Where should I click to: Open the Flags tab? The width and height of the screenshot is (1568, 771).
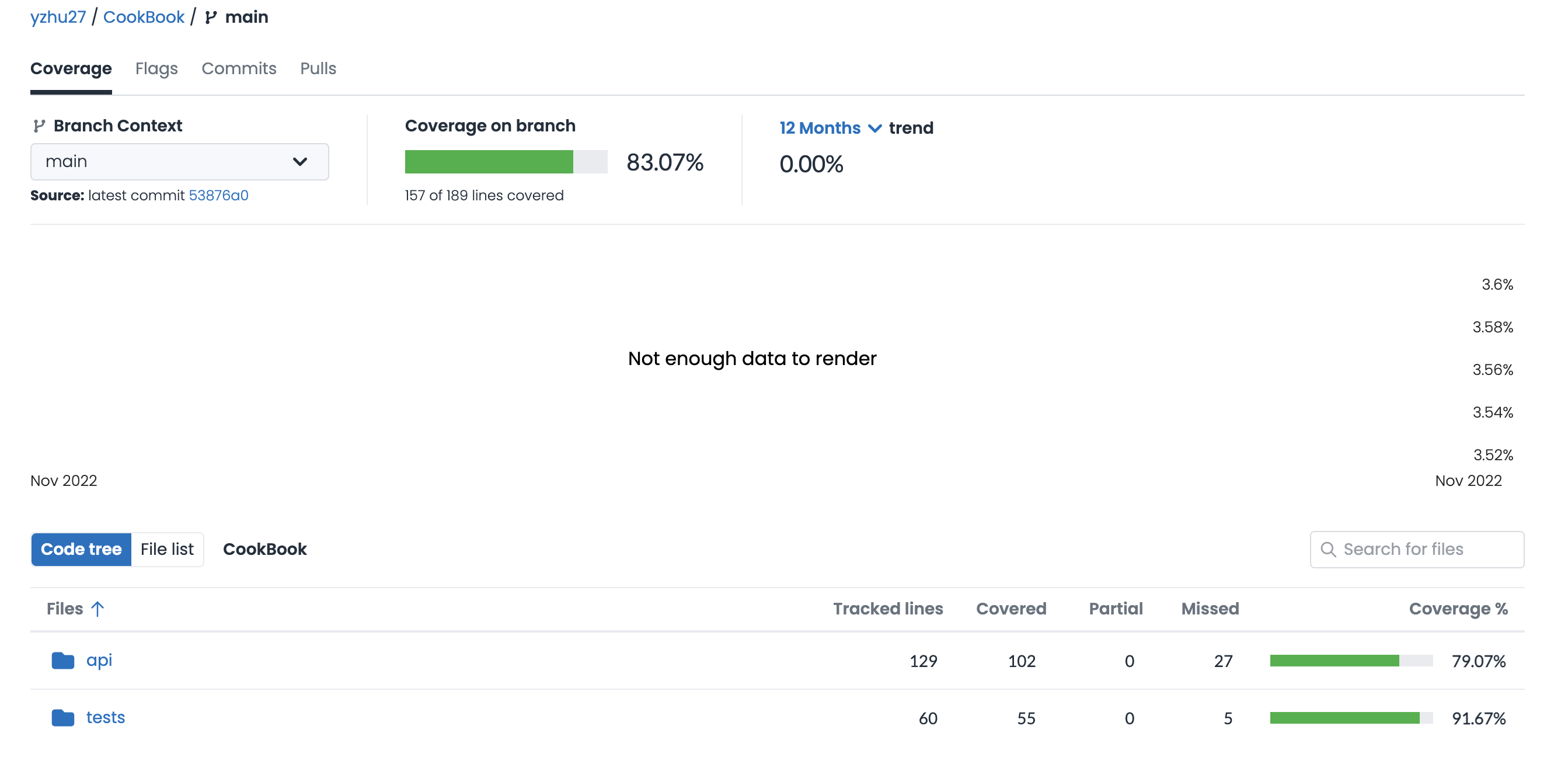pos(156,68)
